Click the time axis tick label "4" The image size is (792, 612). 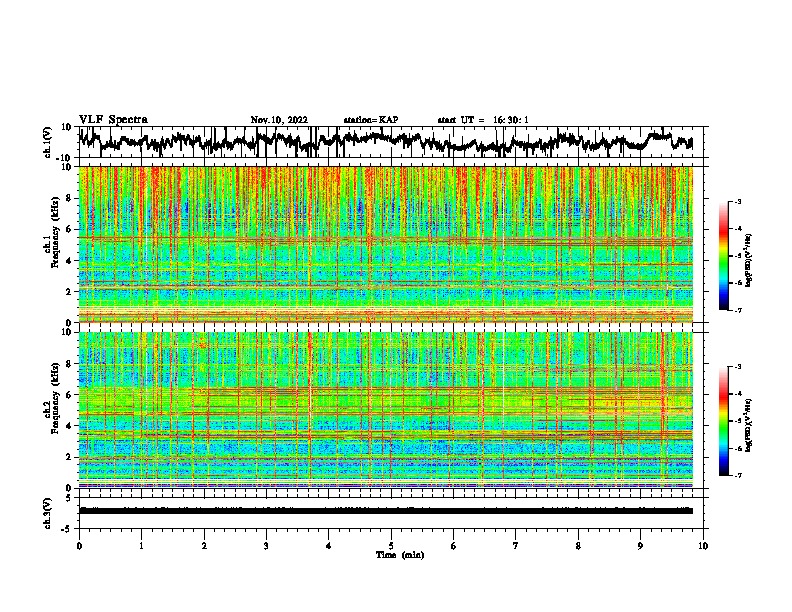[329, 546]
